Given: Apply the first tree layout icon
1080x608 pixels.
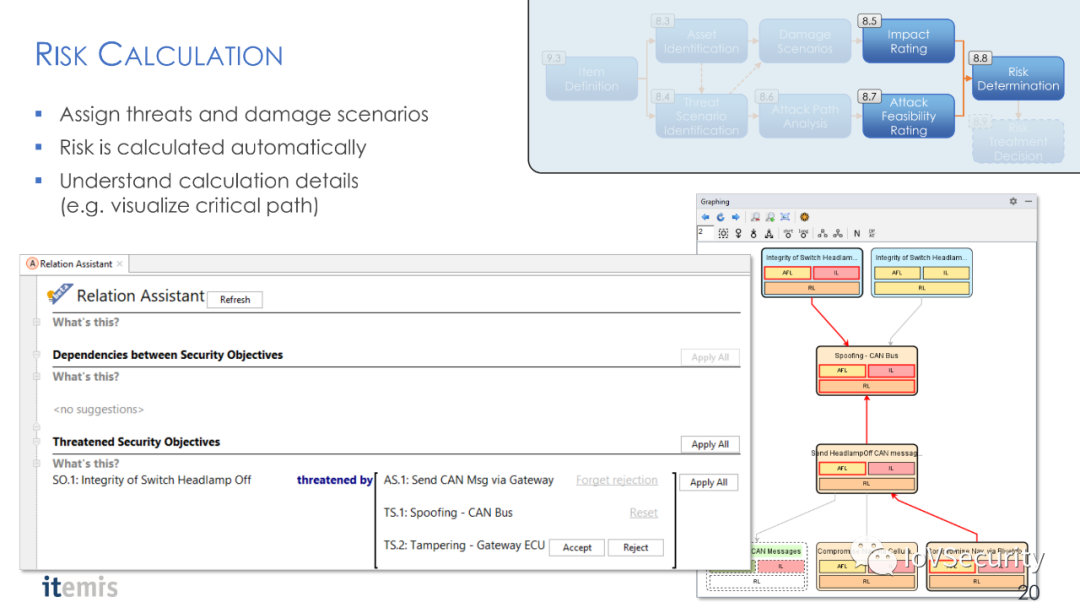Looking at the screenshot, I should click(x=822, y=233).
